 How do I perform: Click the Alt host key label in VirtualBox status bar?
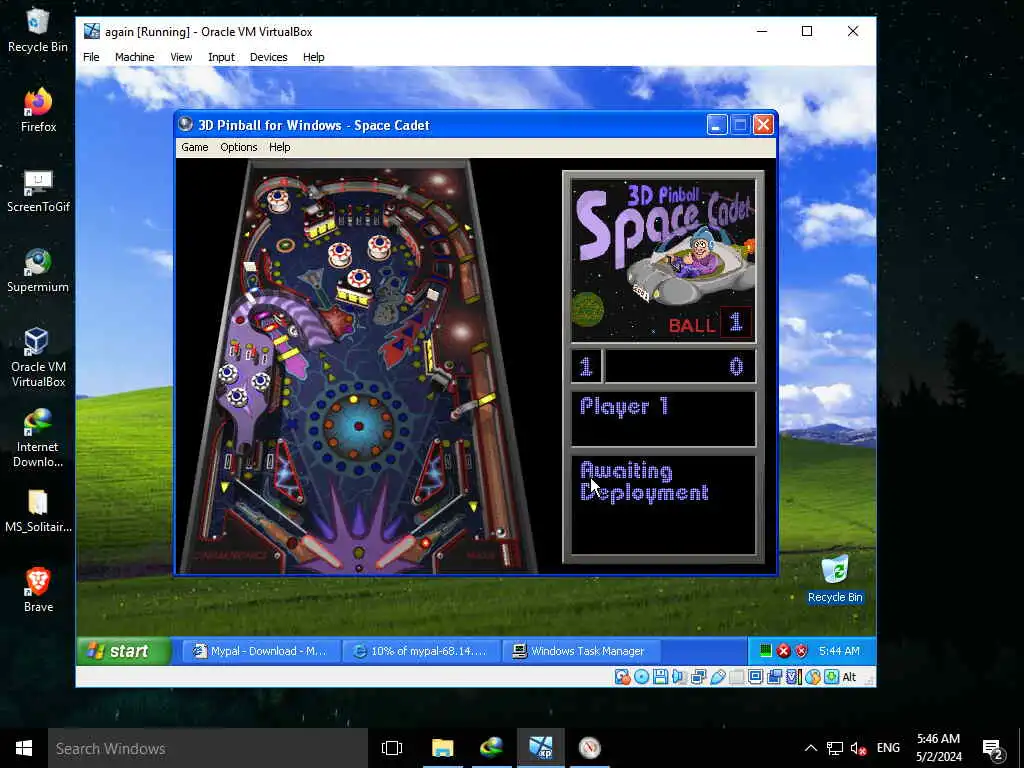coord(849,677)
